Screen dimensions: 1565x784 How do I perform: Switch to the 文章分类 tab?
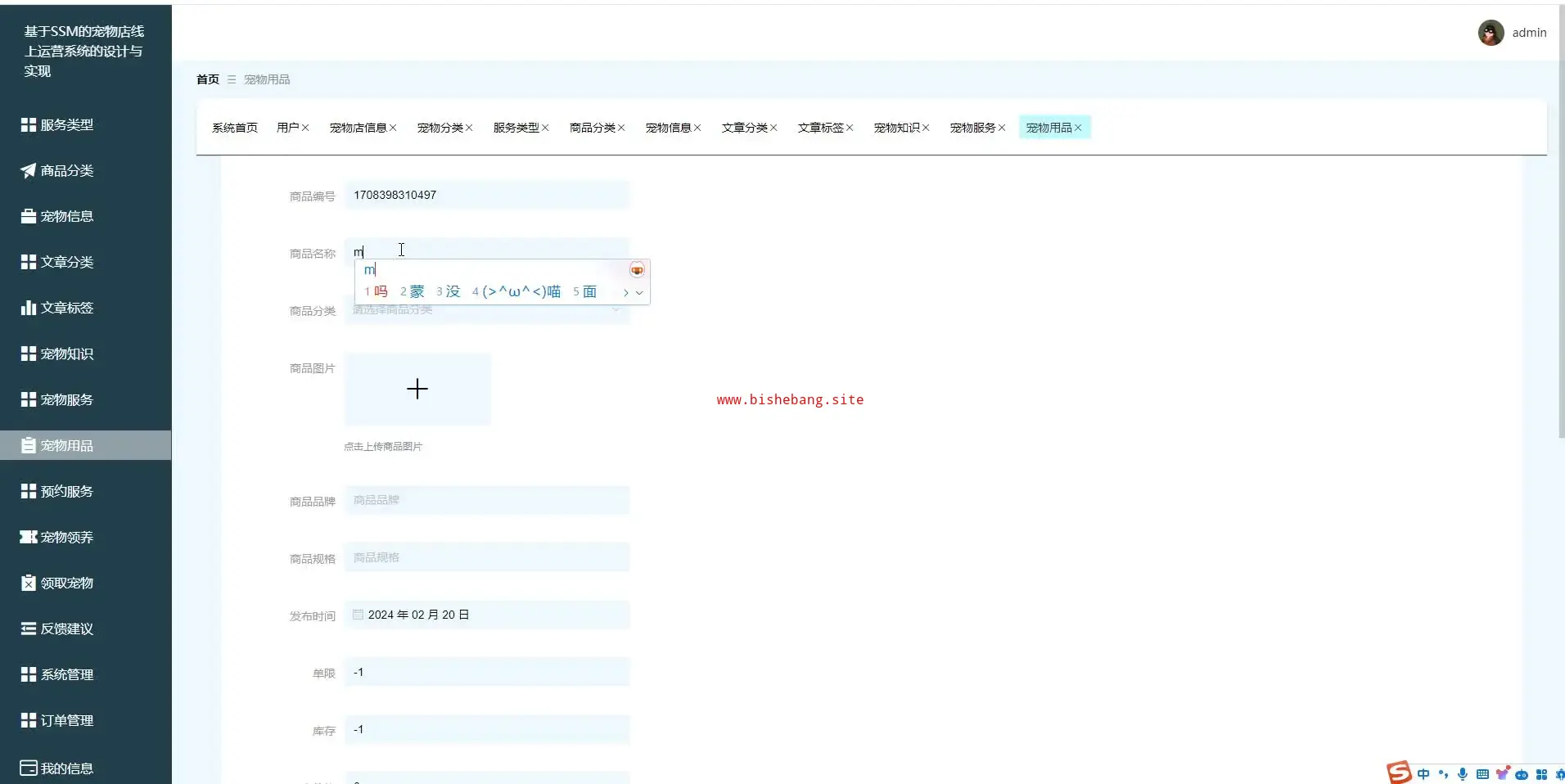coord(745,128)
